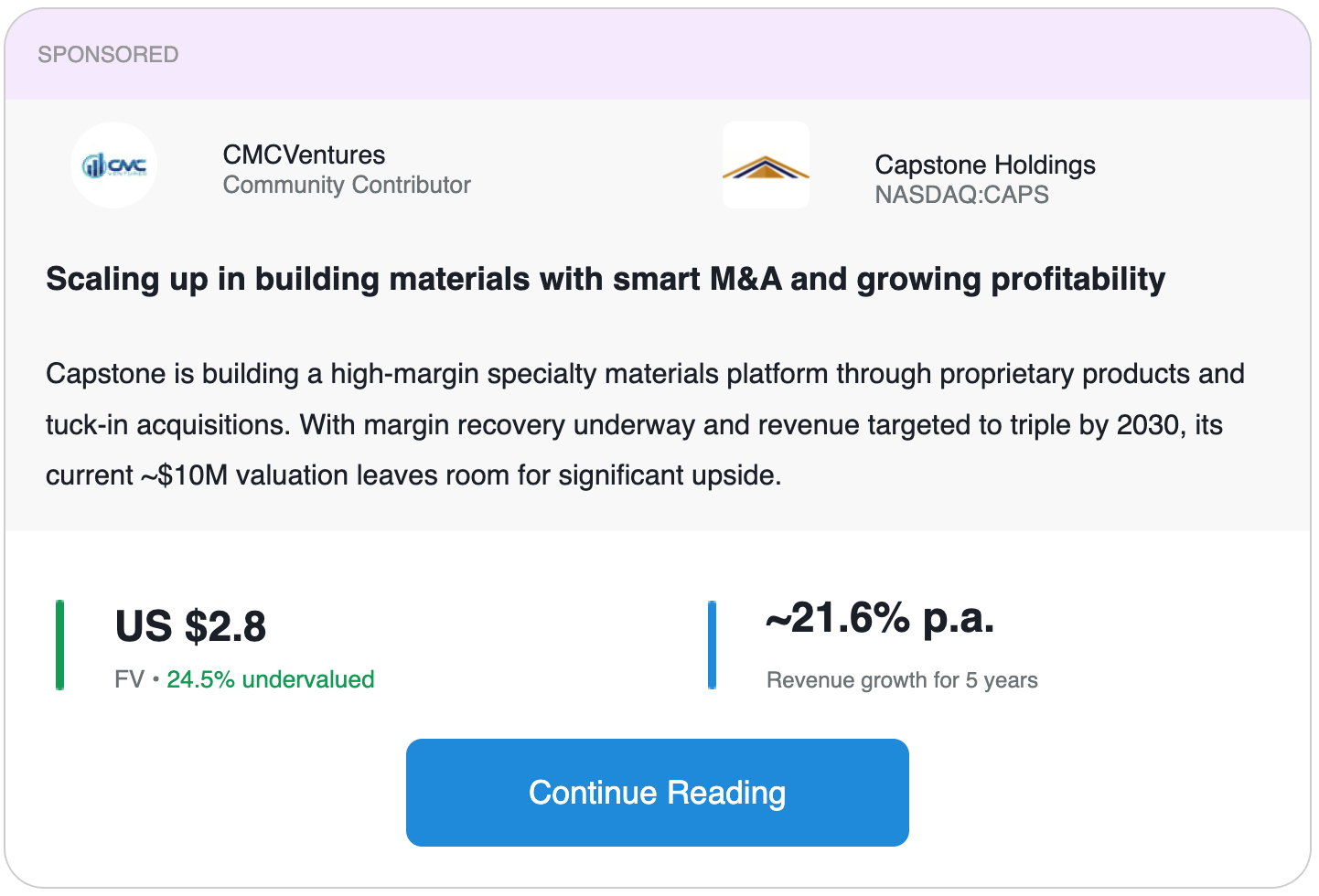The image size is (1319, 896).
Task: Click the green vertical fair value bar
Action: (x=59, y=645)
